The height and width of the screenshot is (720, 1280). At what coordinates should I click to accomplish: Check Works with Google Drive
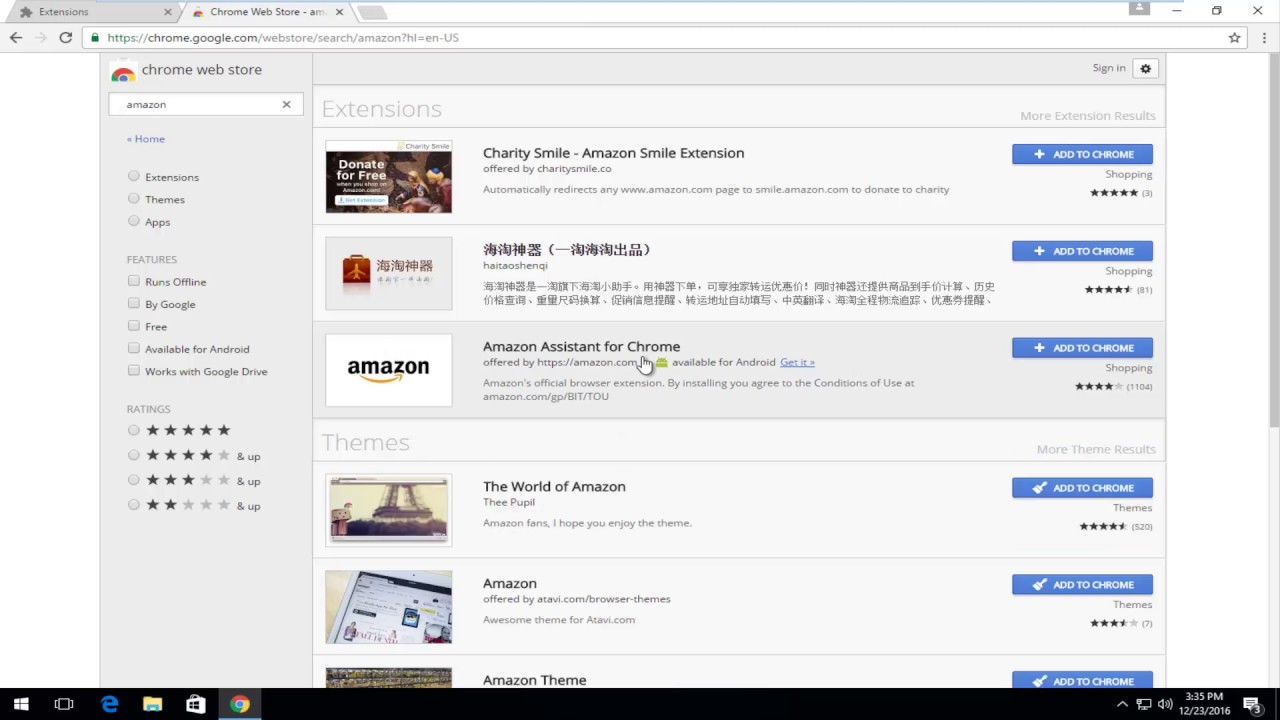tap(134, 371)
